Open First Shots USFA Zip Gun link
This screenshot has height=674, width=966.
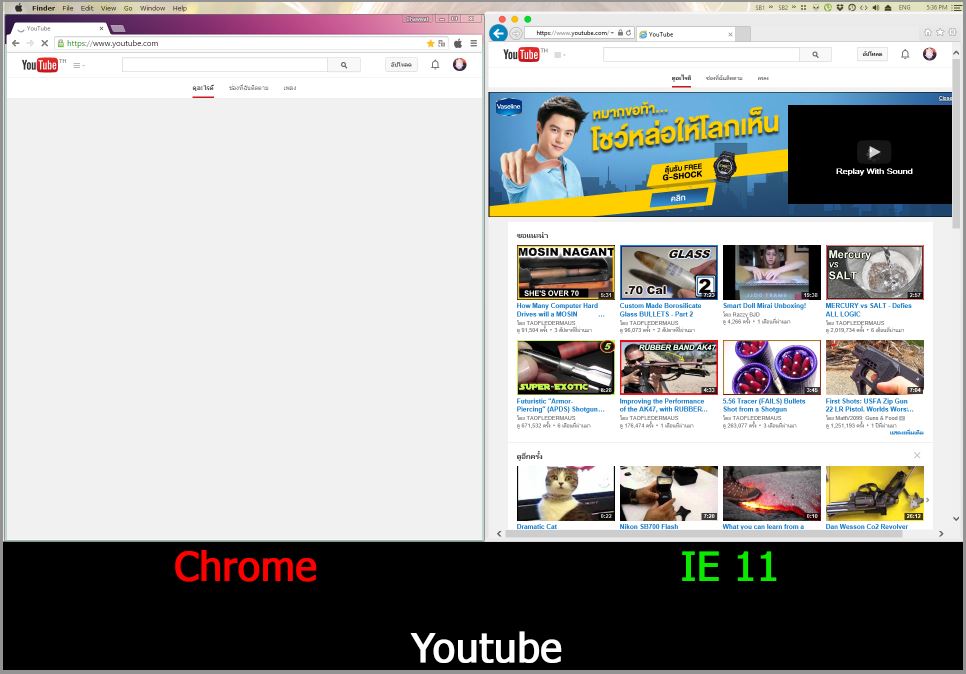coord(869,405)
